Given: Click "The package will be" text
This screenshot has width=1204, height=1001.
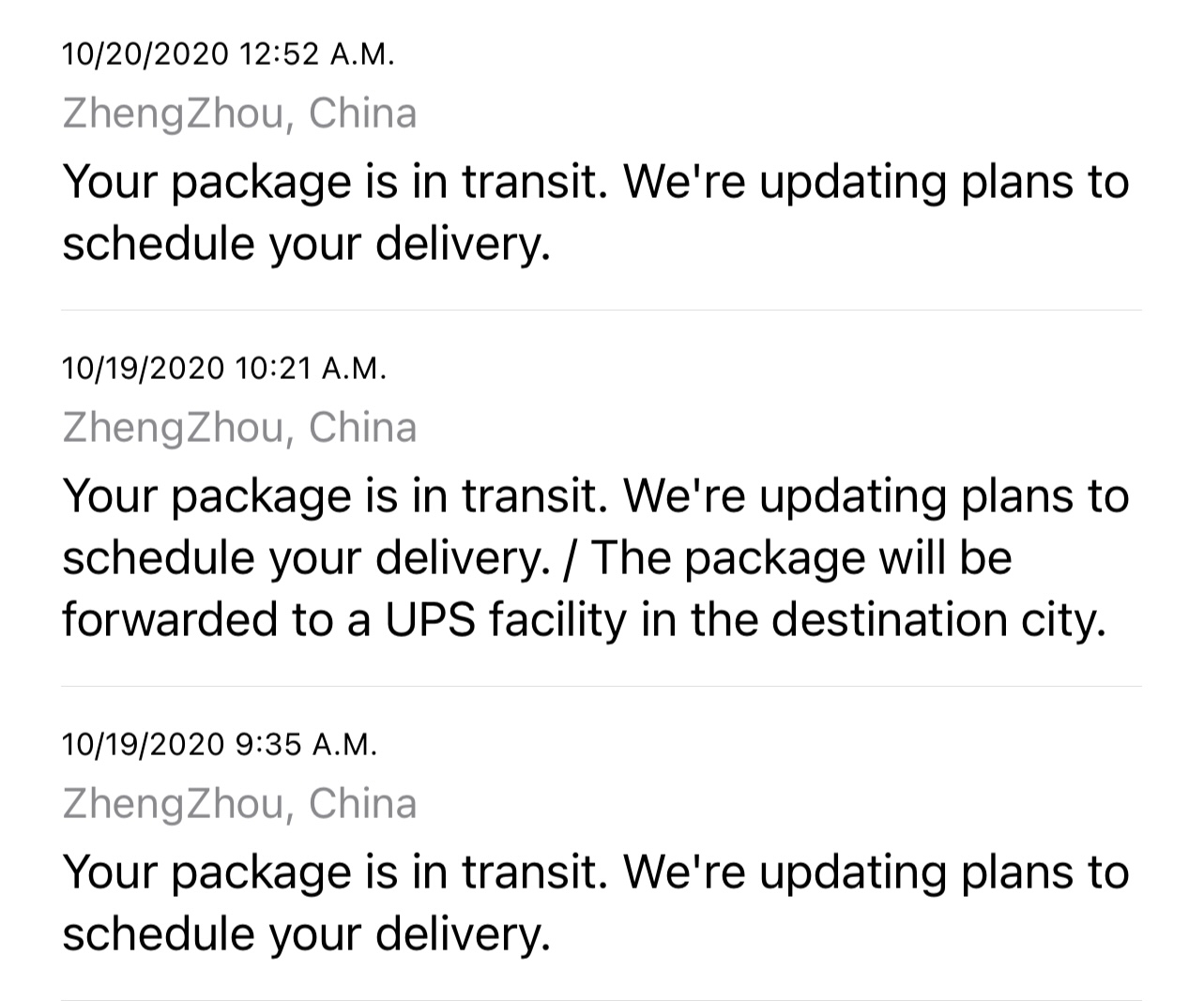Looking at the screenshot, I should pyautogui.click(x=802, y=557).
